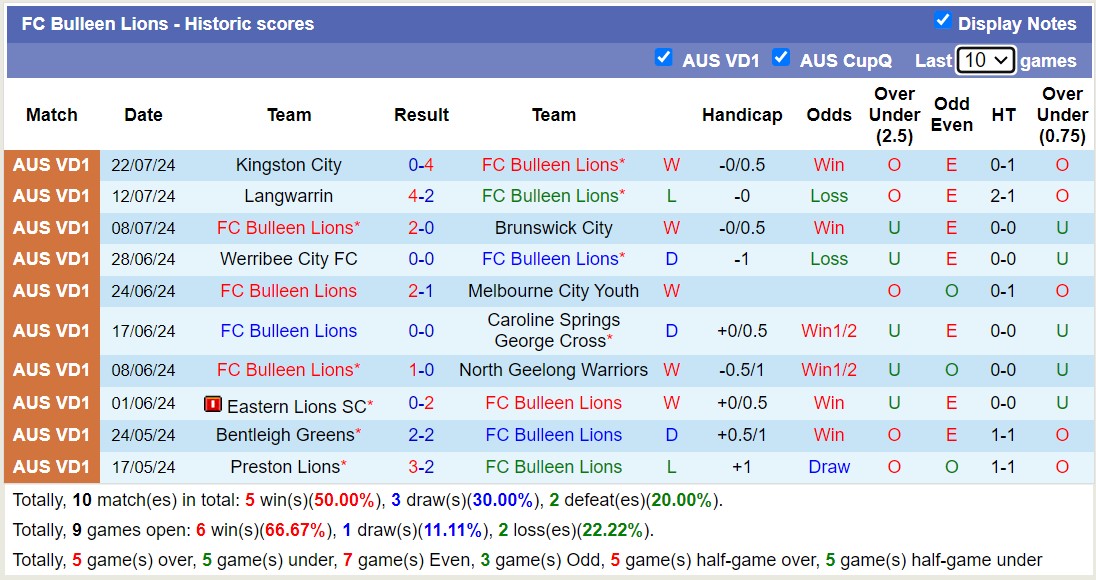Click North Geelong Warriors link

pos(553,369)
